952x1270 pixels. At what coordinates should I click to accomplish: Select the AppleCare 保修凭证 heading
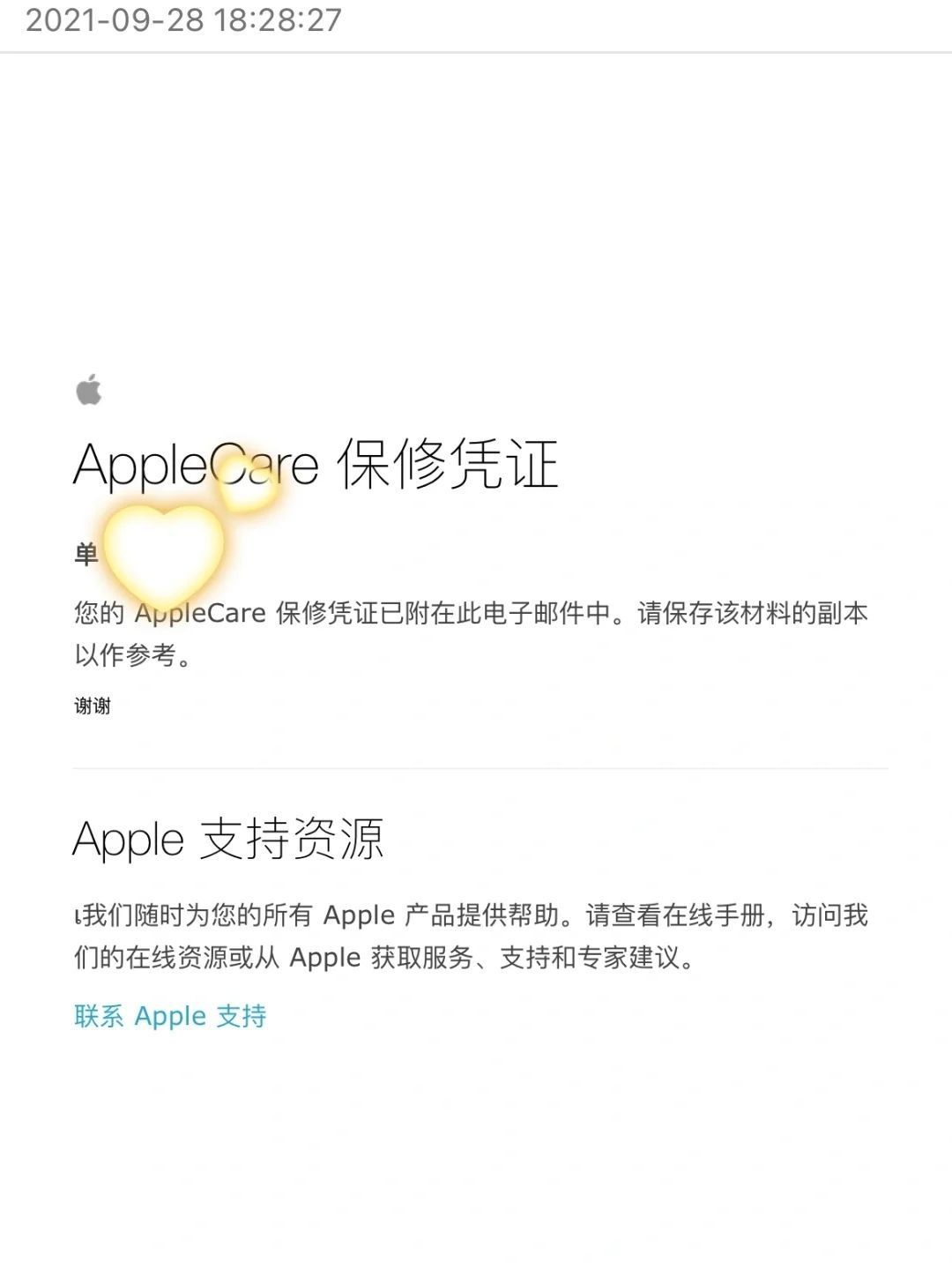316,465
